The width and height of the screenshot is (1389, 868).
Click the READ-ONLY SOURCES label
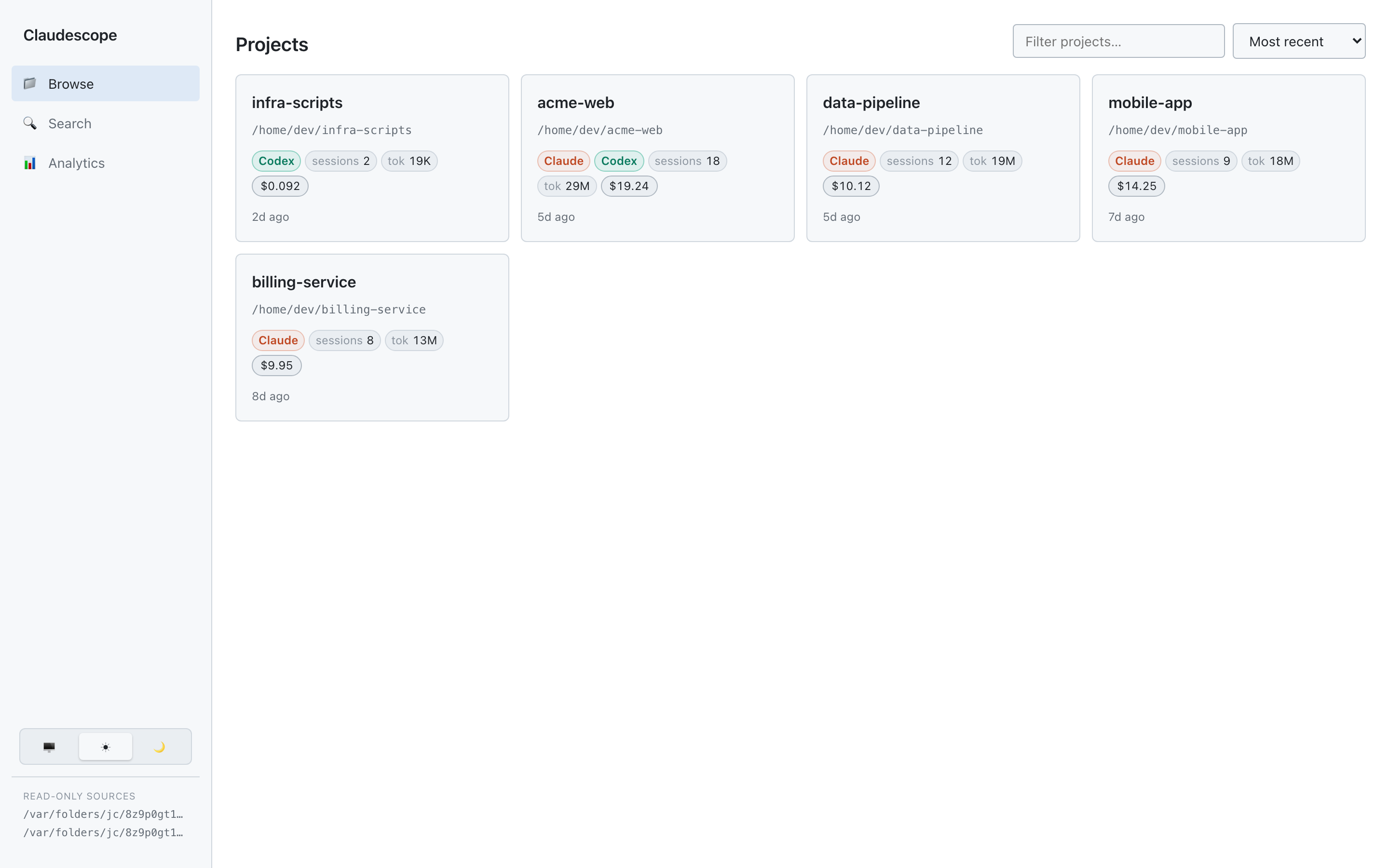(79, 796)
